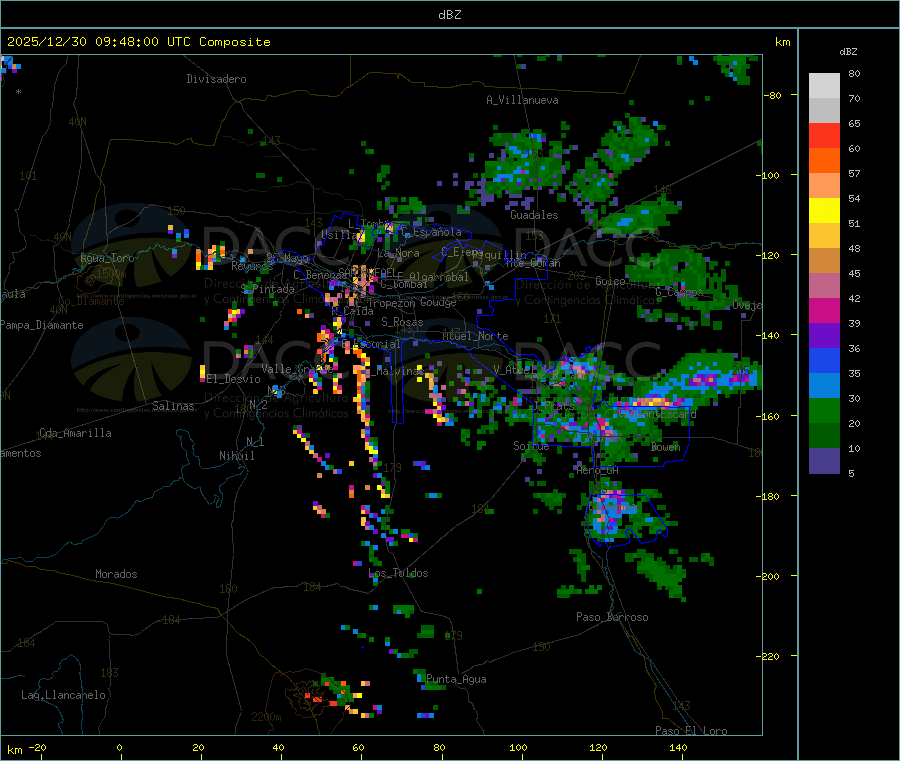Click the 'Nihuil' place label

[x=236, y=456]
